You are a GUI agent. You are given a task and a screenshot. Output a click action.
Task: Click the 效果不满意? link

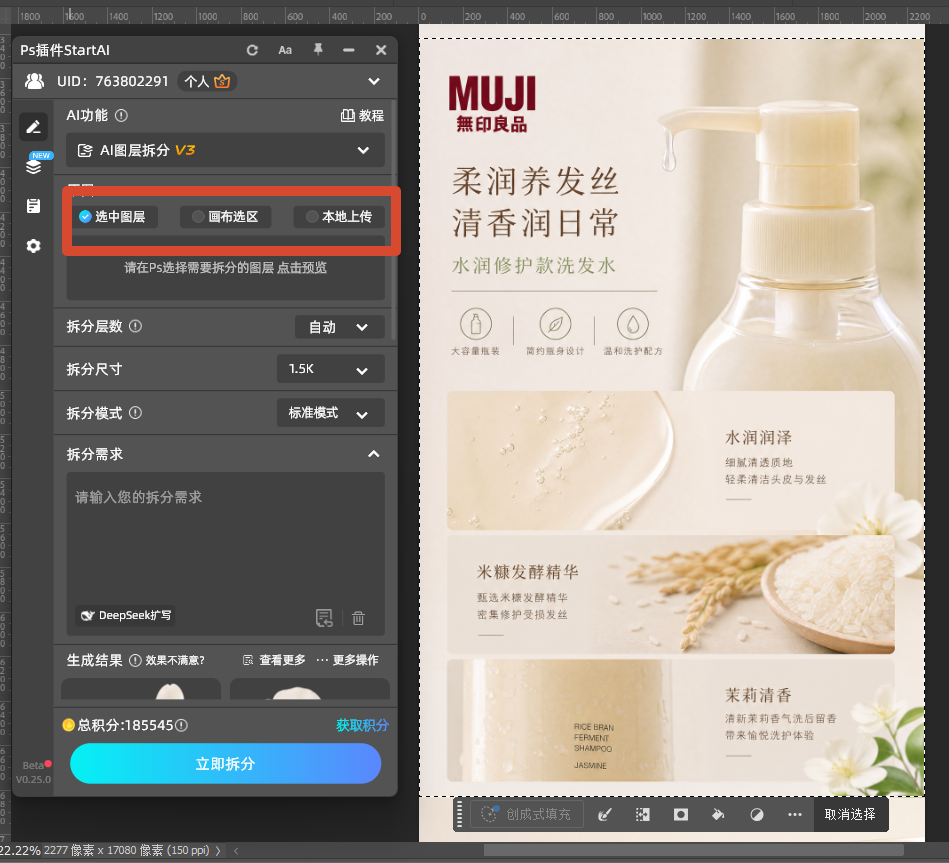[175, 660]
